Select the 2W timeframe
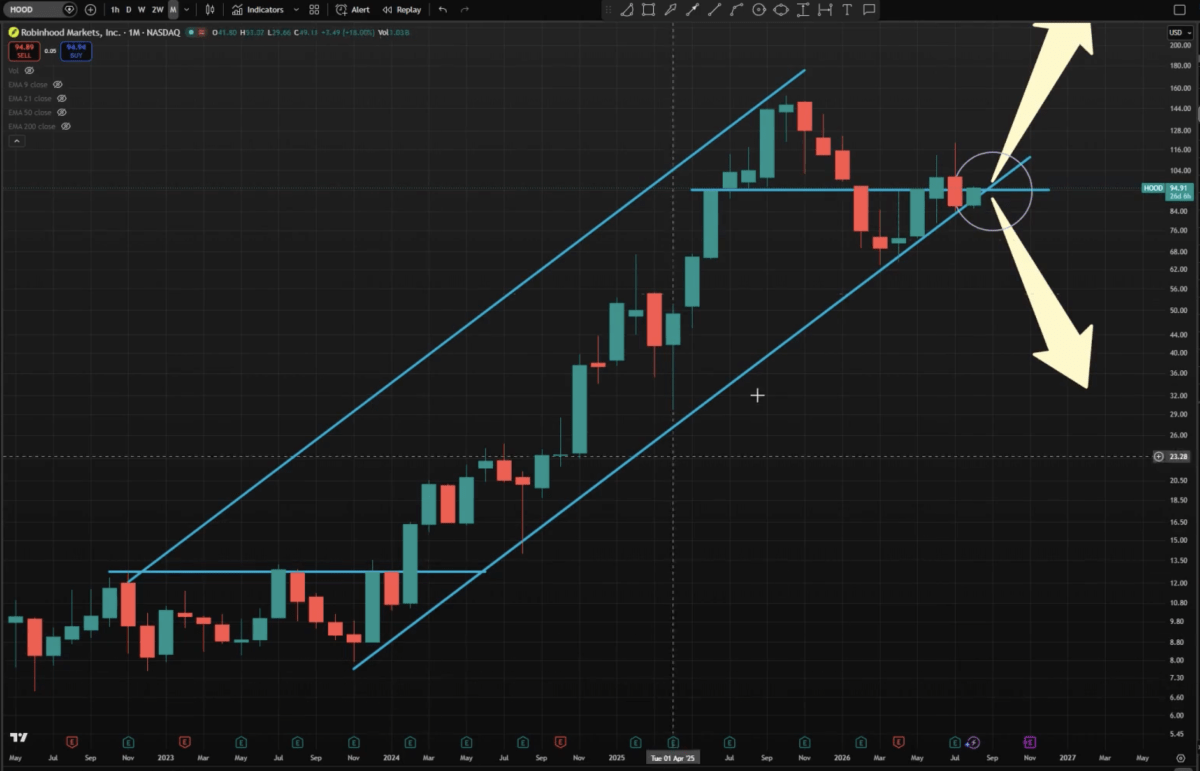This screenshot has width=1200, height=771. pyautogui.click(x=158, y=9)
